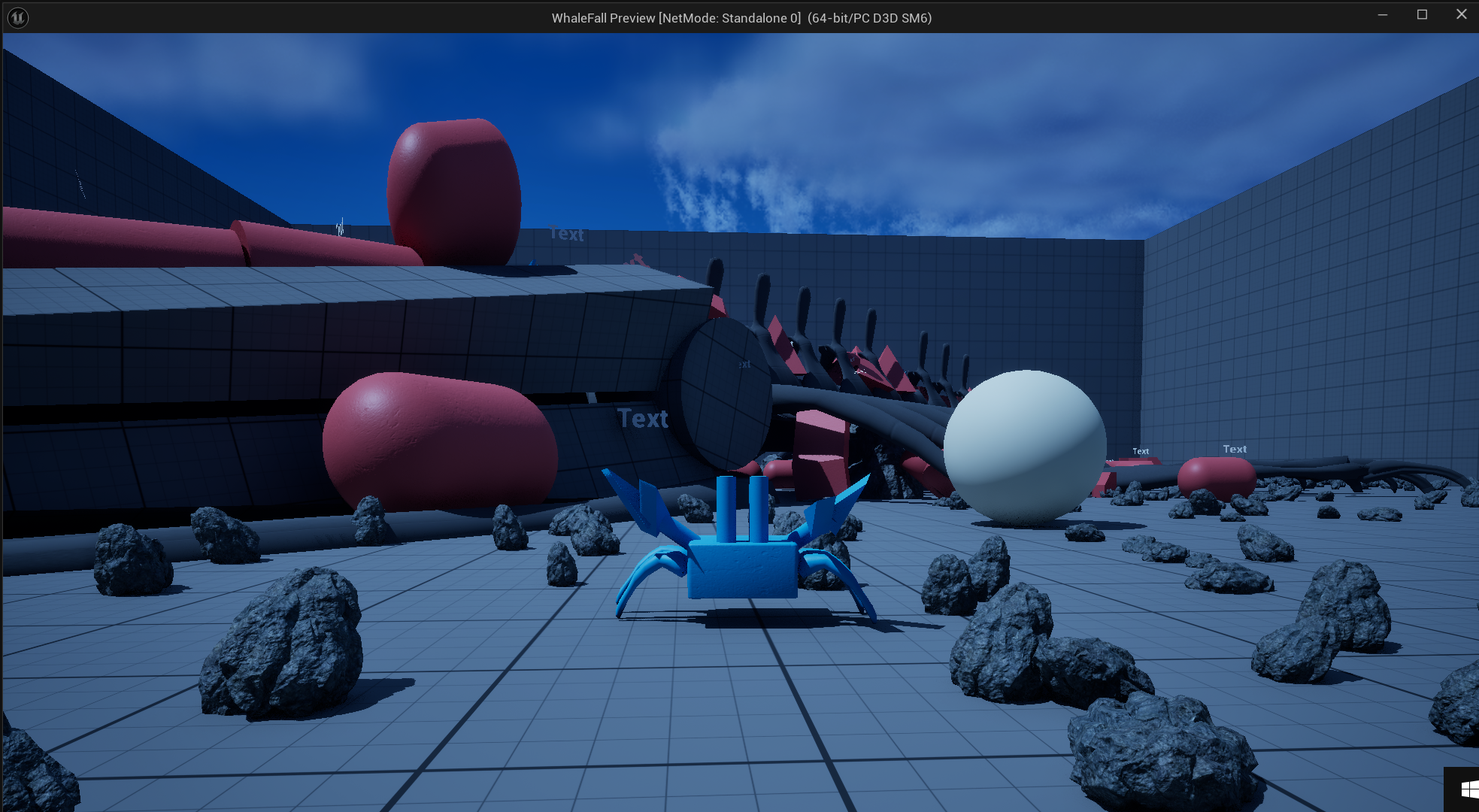
Task: Click the "Text" label above small red capsule
Action: pos(1235,449)
